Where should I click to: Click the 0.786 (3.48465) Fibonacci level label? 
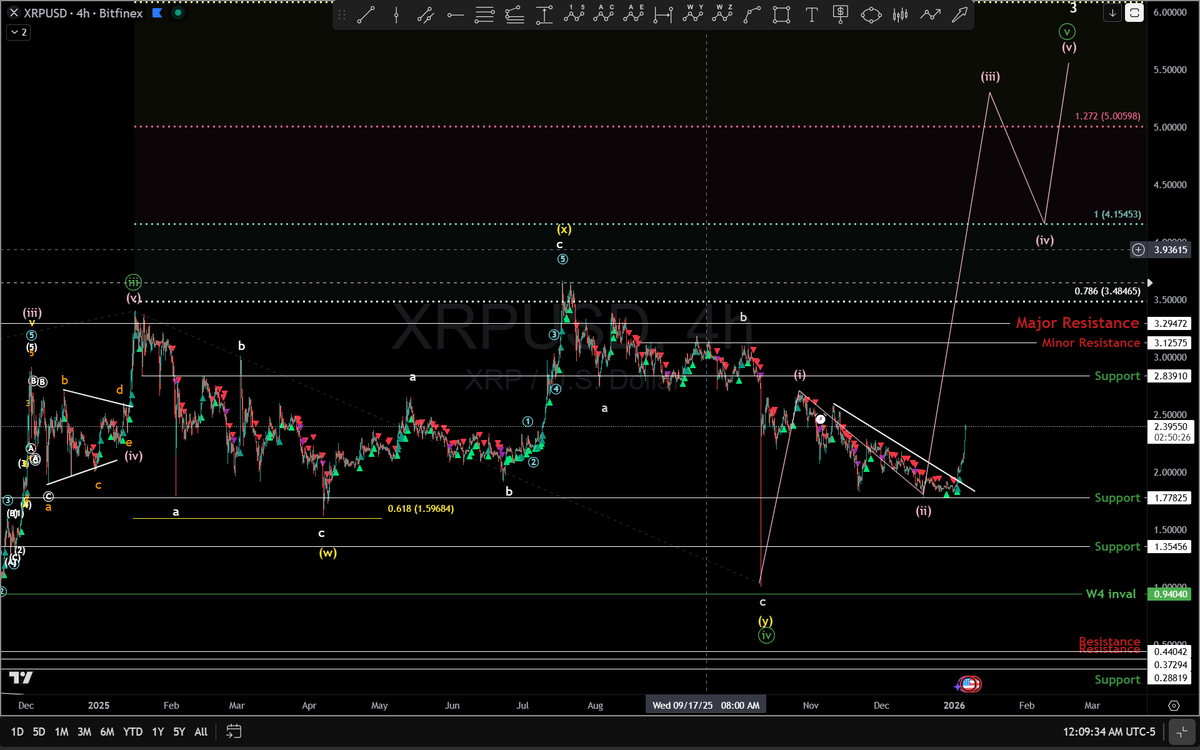(x=1107, y=292)
